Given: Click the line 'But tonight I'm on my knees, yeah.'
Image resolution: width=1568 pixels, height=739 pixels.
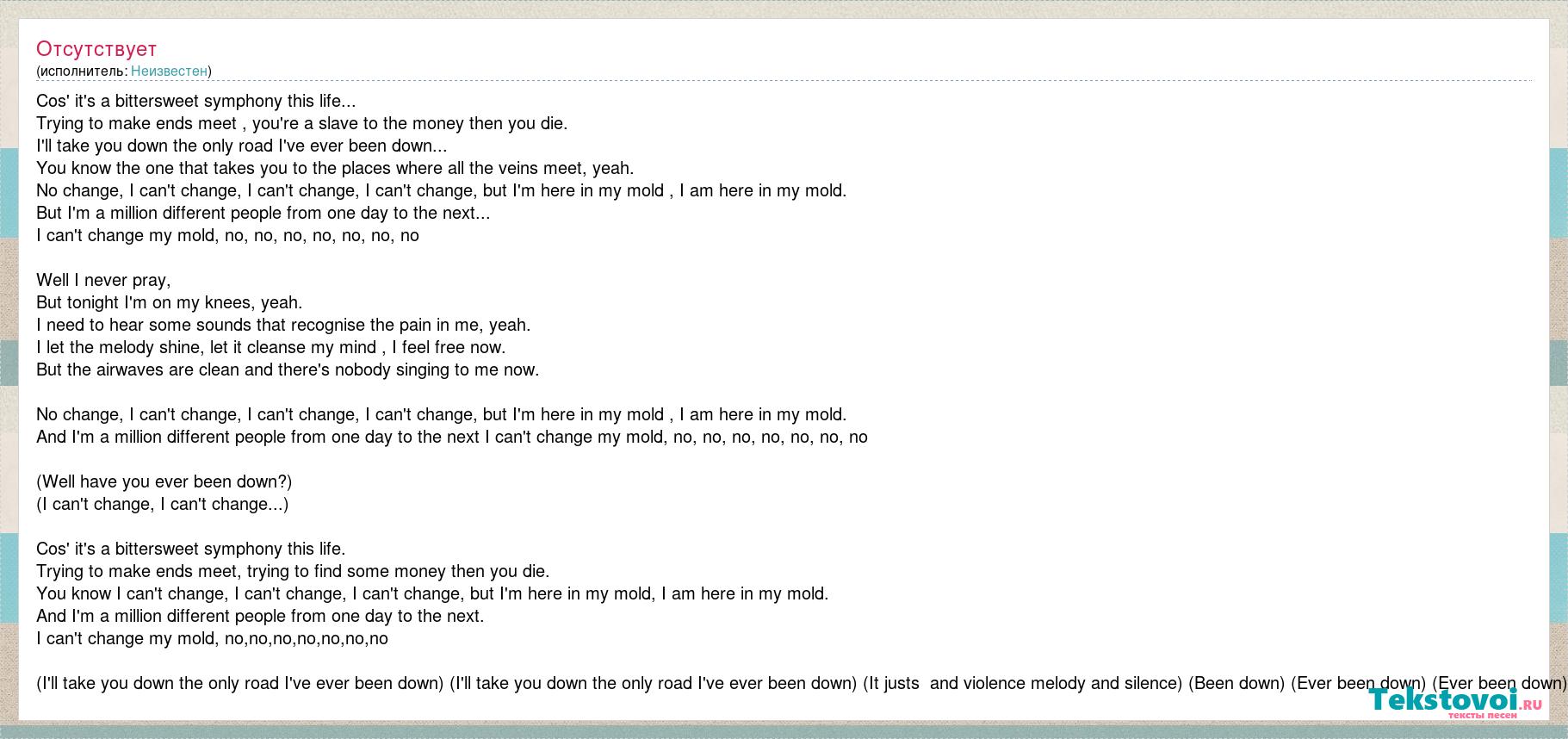Looking at the screenshot, I should point(170,302).
